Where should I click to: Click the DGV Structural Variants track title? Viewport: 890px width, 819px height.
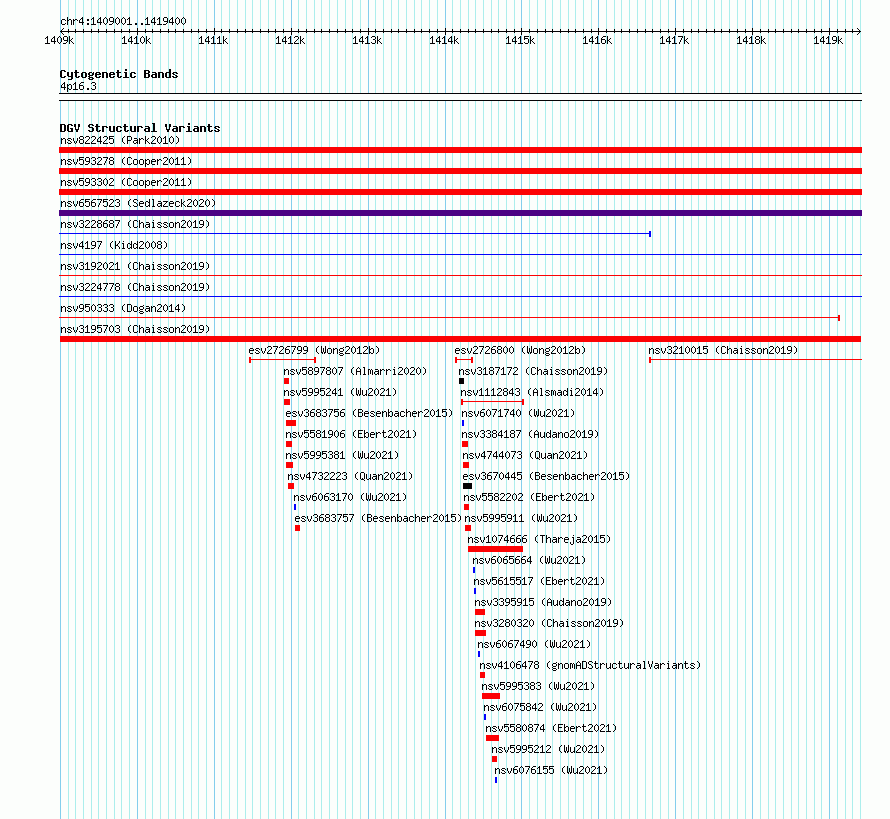[140, 128]
